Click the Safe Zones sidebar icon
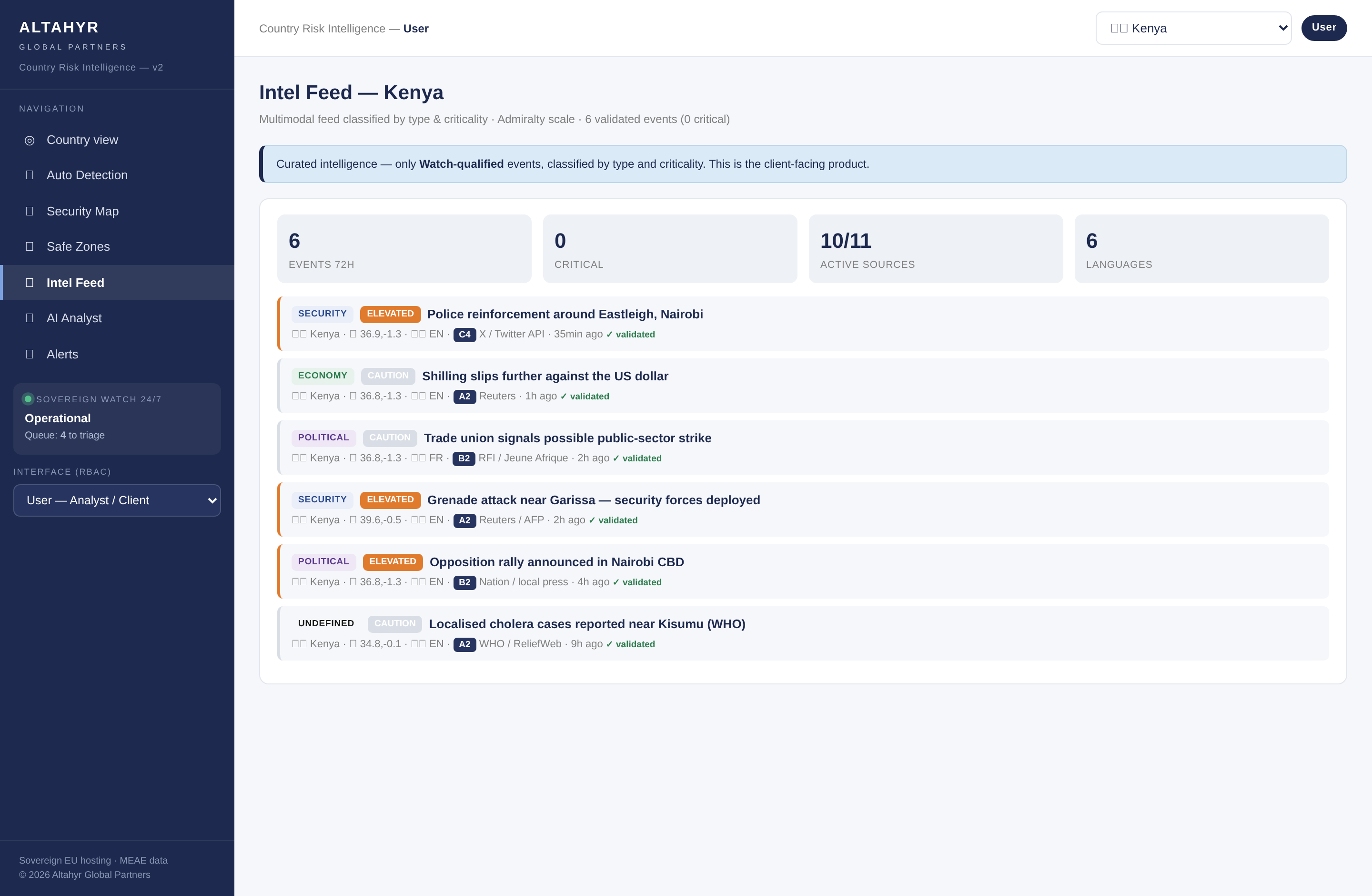The height and width of the screenshot is (896, 1372). point(30,247)
